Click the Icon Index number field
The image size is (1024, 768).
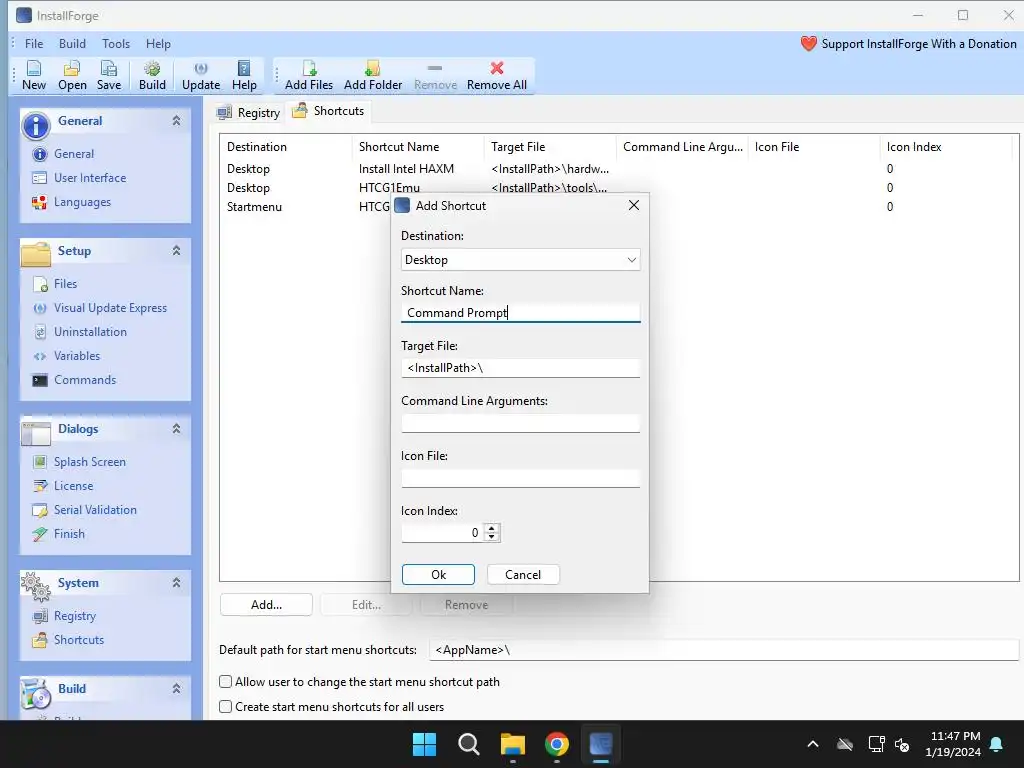[x=443, y=533]
